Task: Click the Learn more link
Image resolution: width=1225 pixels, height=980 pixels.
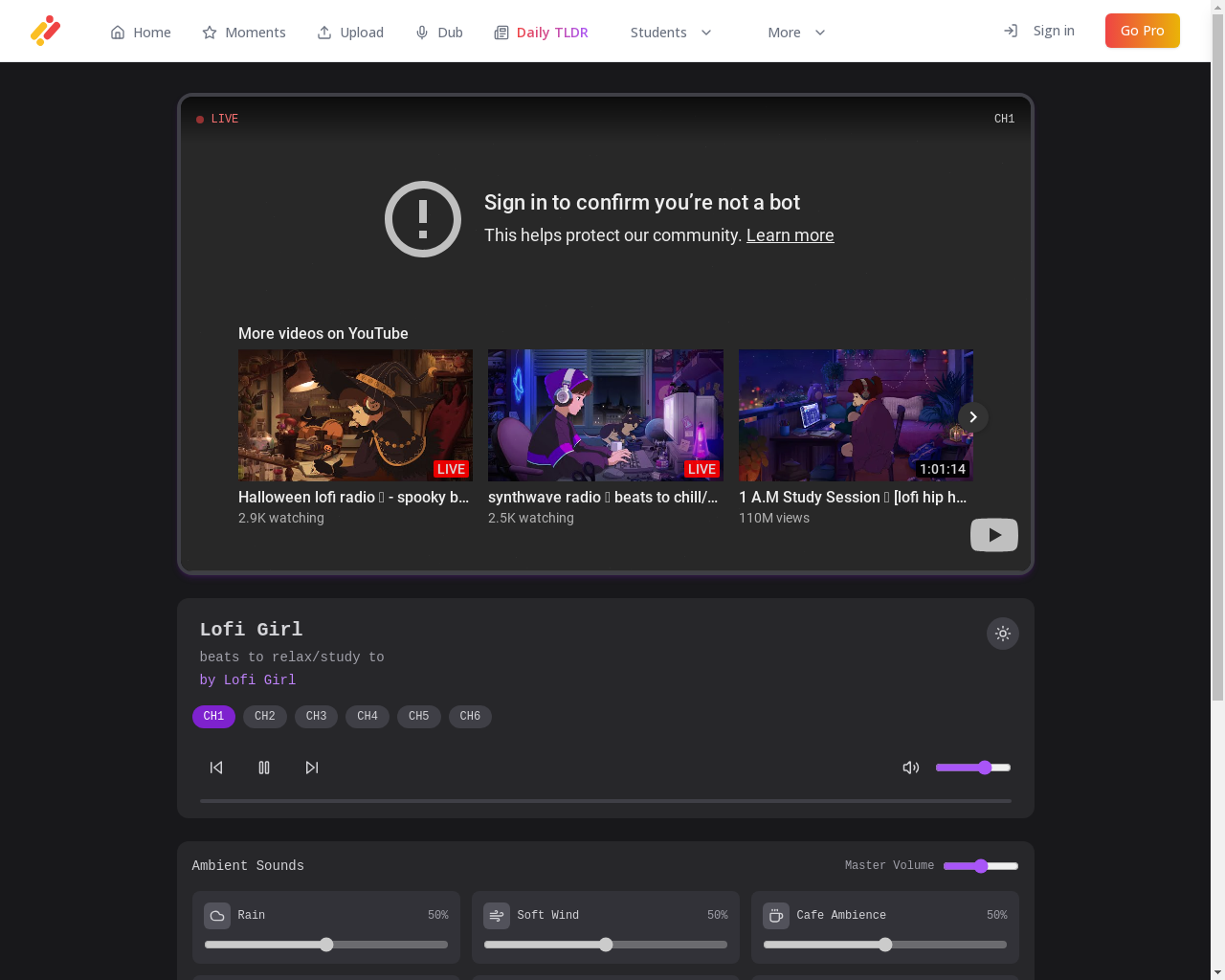Action: 790,235
